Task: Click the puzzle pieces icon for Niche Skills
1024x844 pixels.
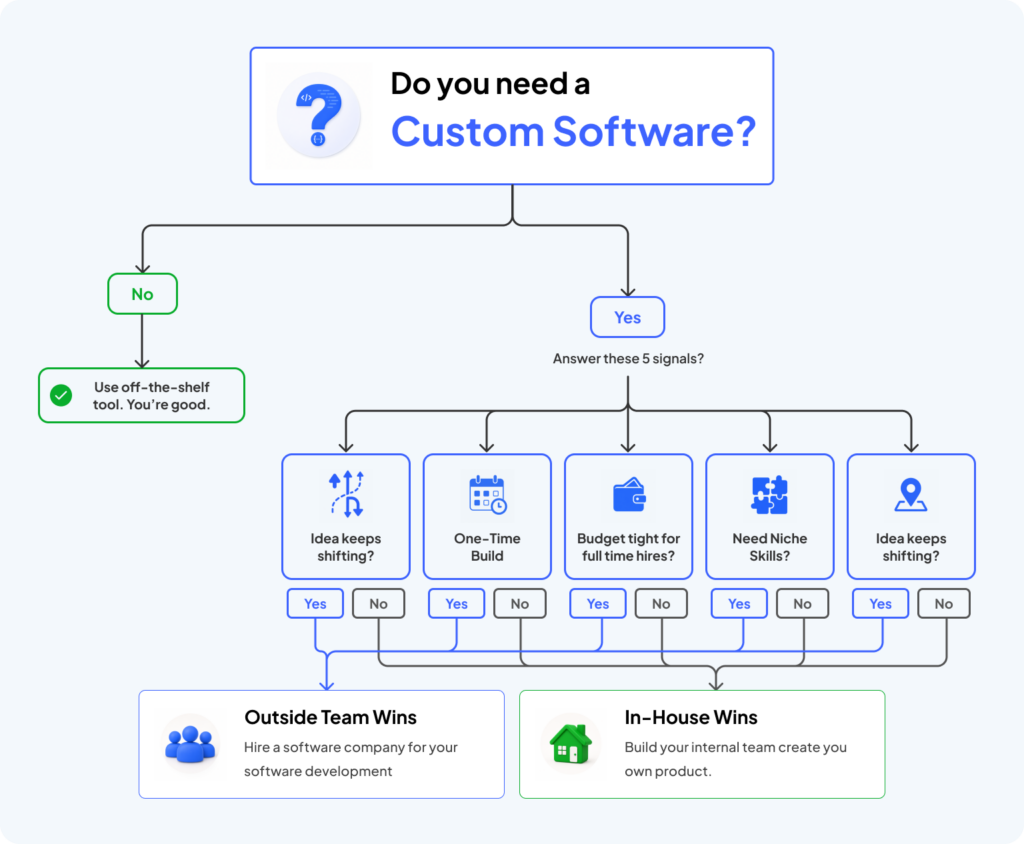Action: [770, 495]
